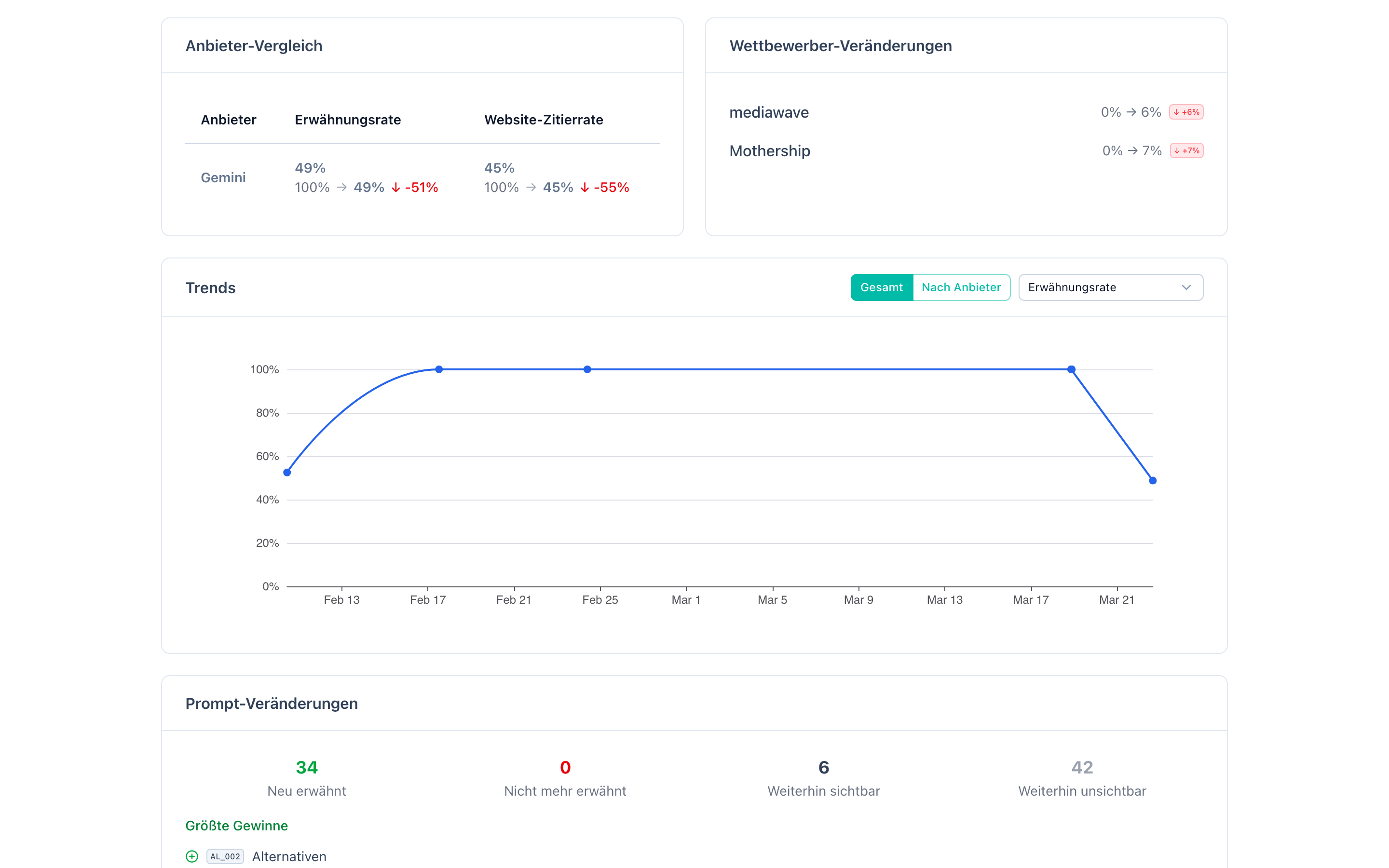
Task: Click the mediawave +6% change badge
Action: coord(1186,112)
